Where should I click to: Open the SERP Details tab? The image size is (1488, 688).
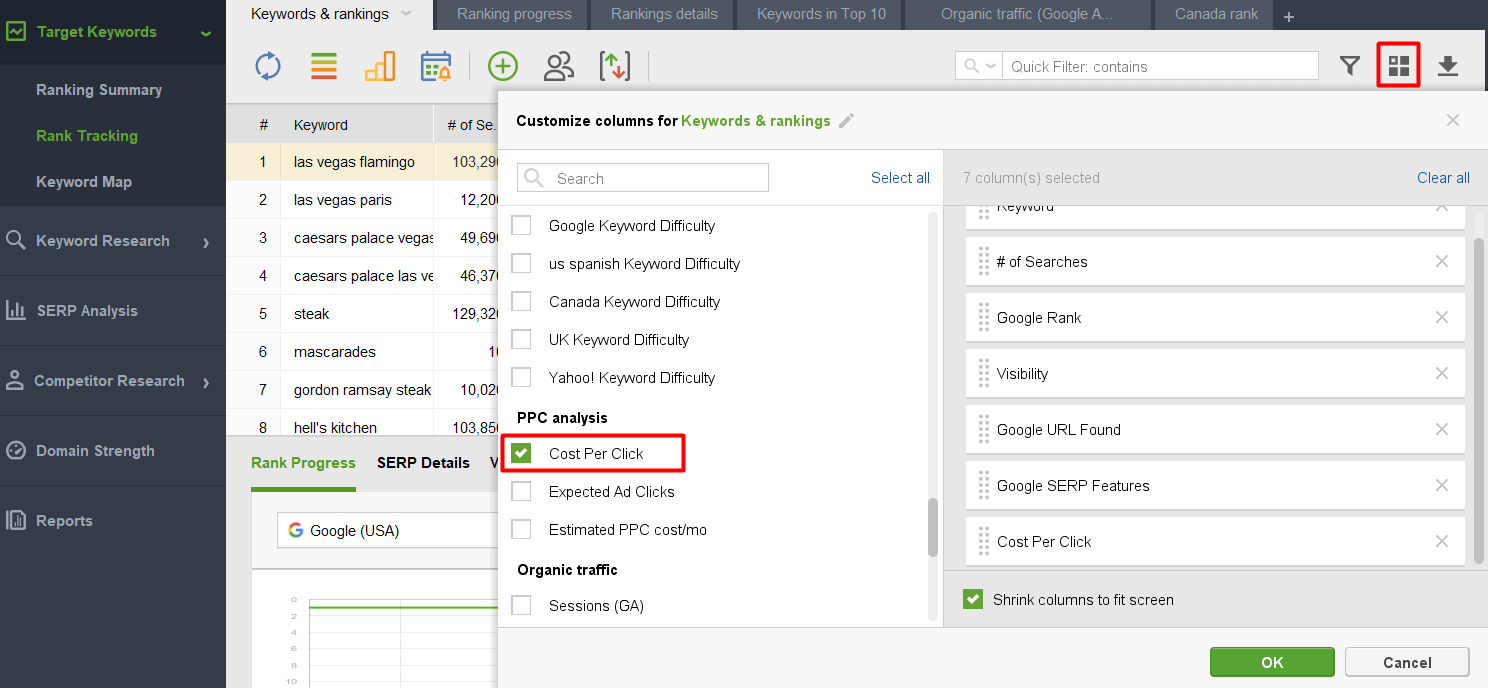423,463
